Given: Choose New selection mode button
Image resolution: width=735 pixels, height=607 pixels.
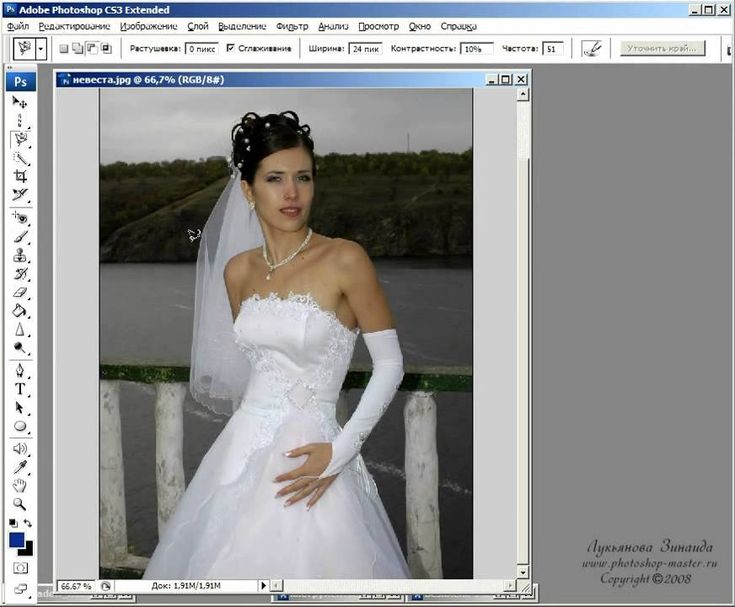Looking at the screenshot, I should pos(64,48).
